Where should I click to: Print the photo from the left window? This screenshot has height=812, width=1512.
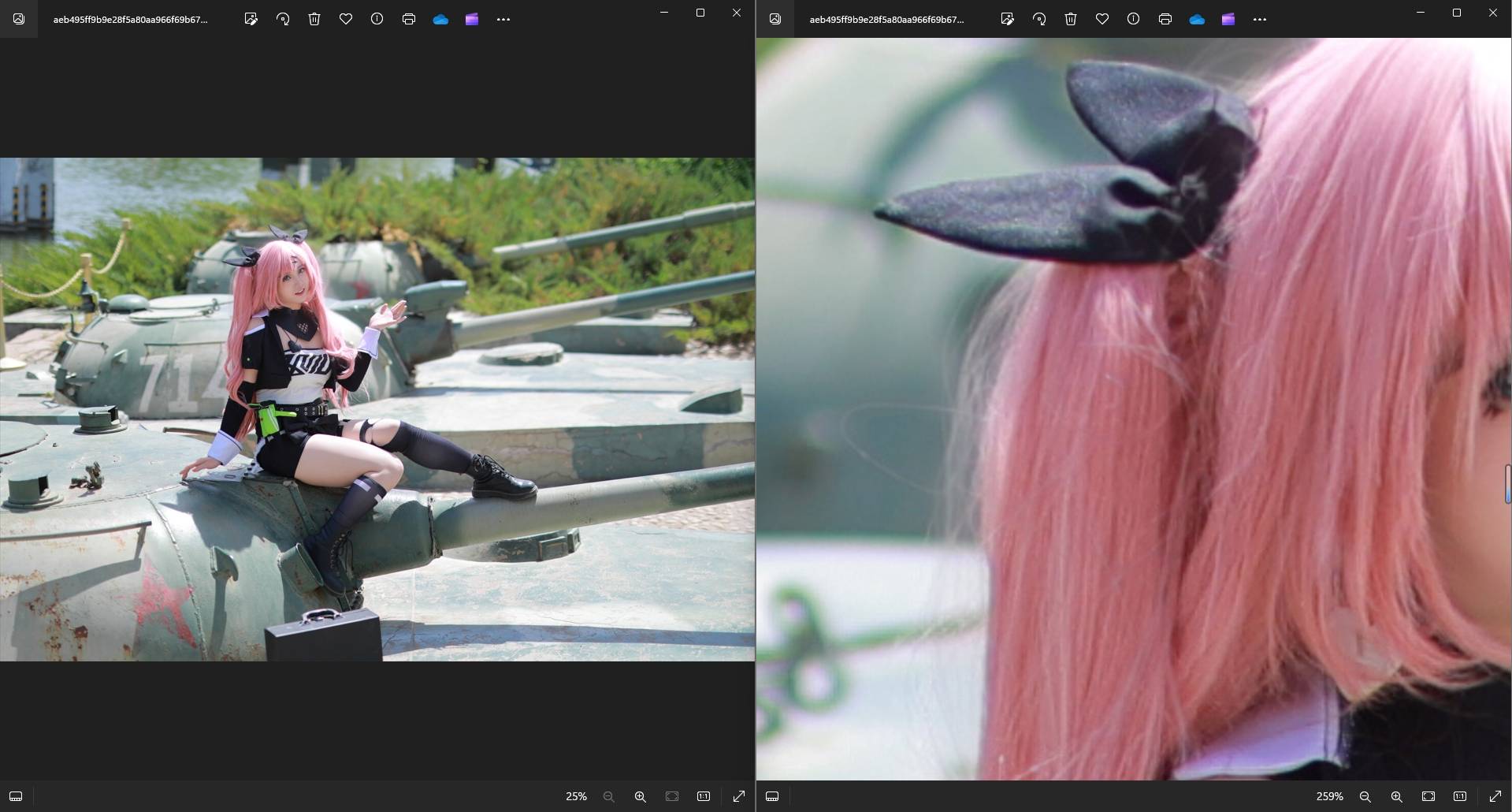click(408, 19)
